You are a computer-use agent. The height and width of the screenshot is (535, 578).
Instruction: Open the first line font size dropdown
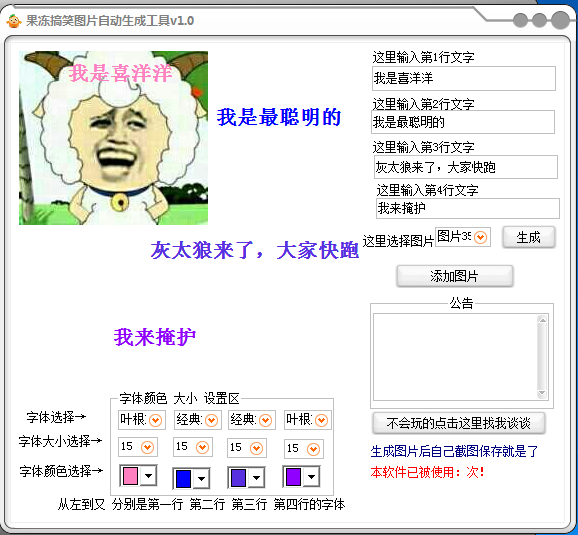coord(147,447)
